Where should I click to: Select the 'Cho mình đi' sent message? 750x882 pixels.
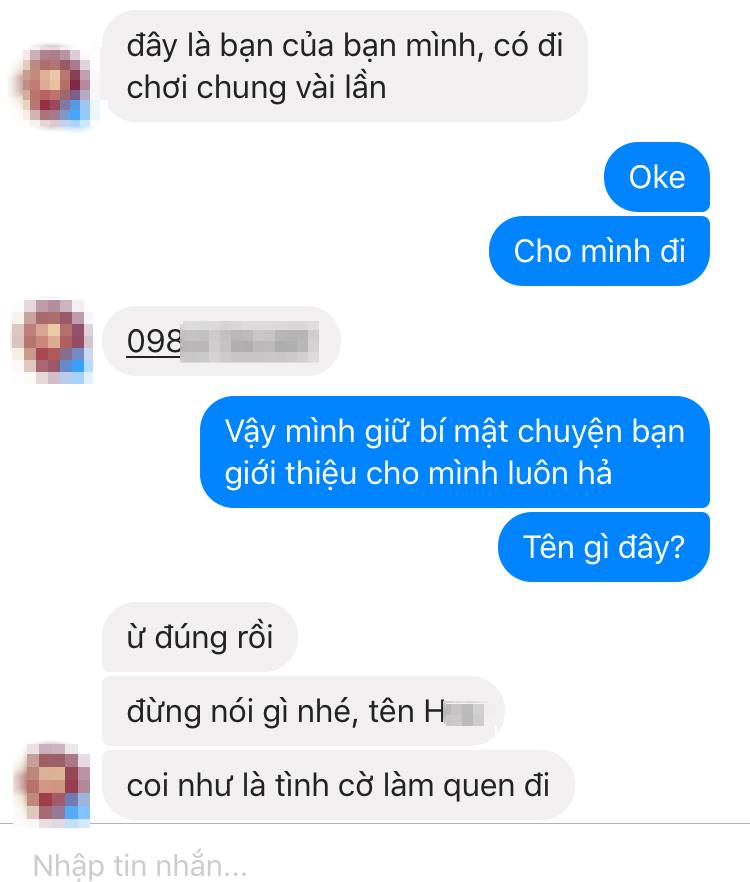599,251
